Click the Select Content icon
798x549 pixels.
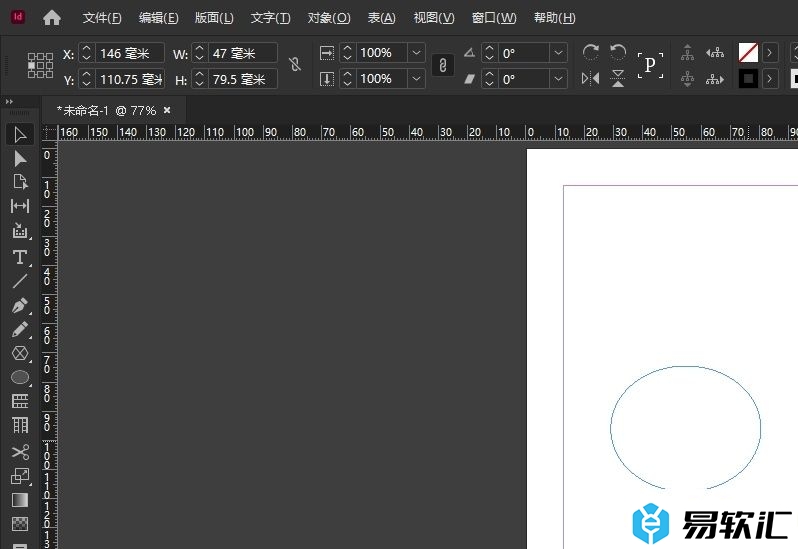688,79
